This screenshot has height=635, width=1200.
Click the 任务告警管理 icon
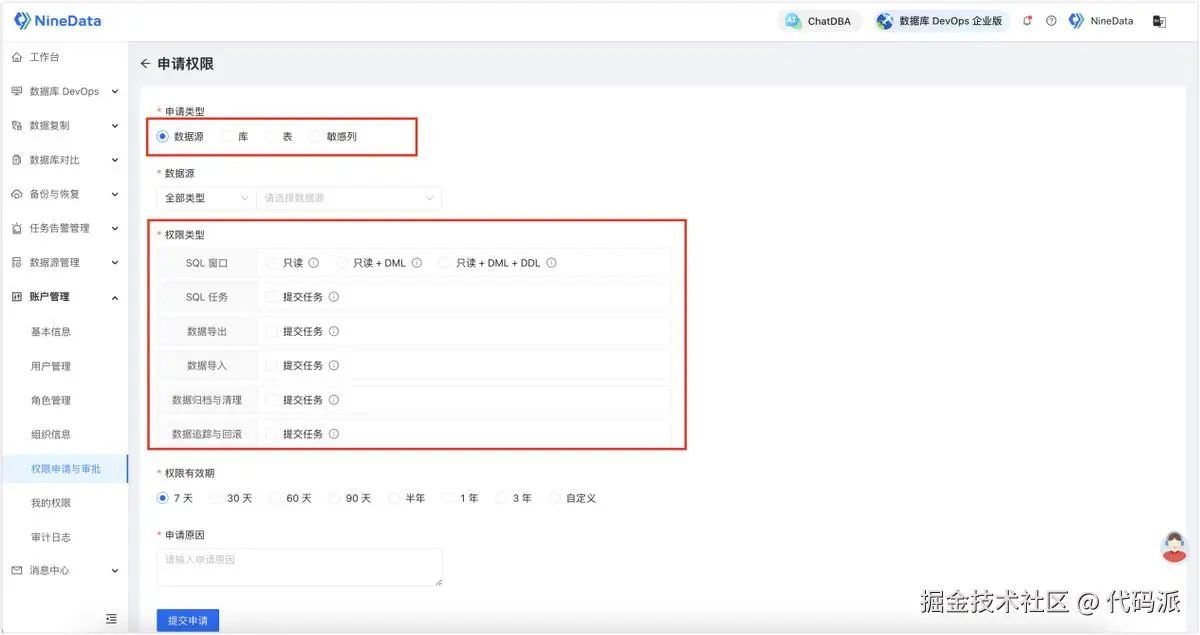click(16, 228)
